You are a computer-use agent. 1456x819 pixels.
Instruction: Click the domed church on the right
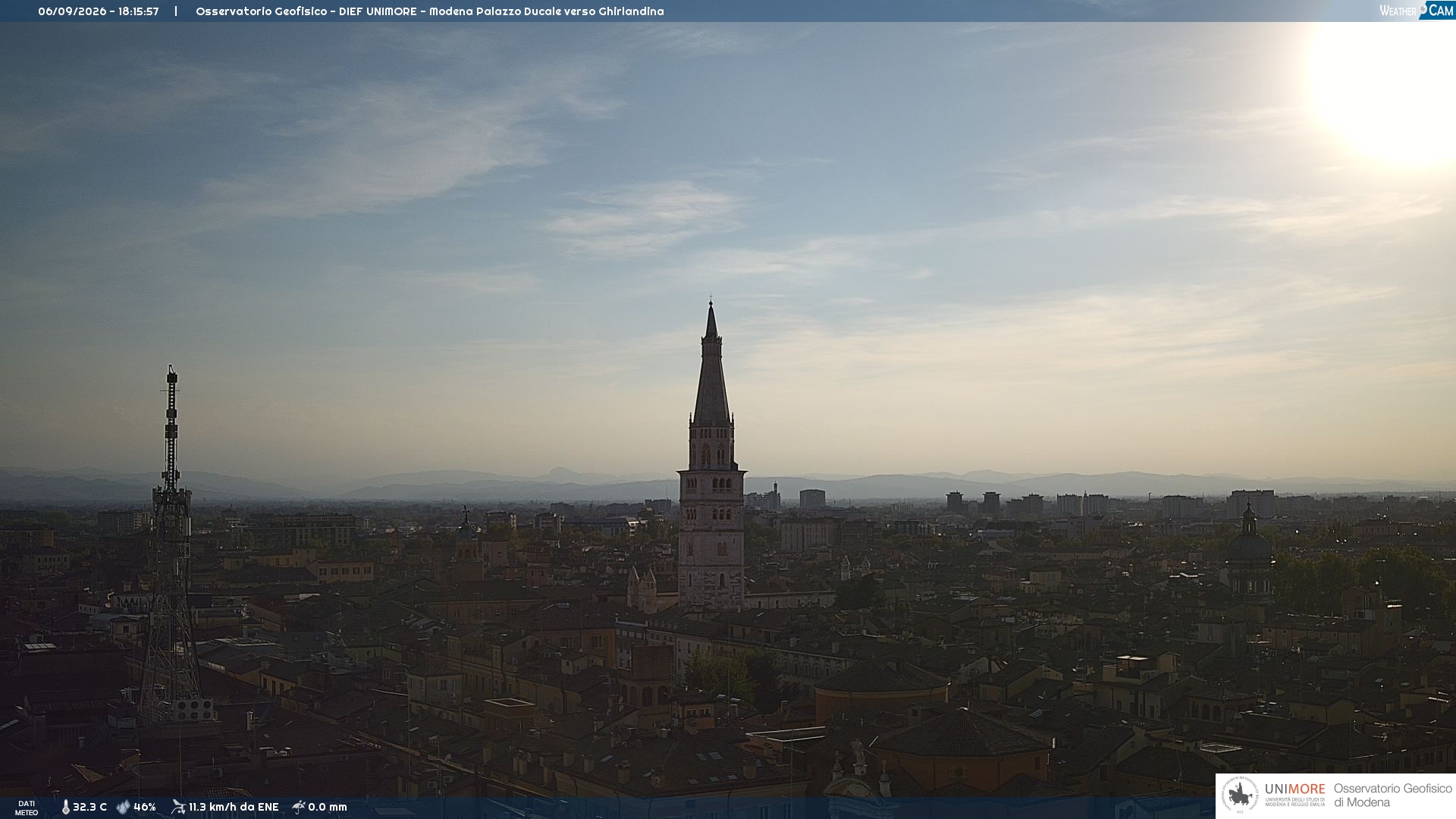1249,554
